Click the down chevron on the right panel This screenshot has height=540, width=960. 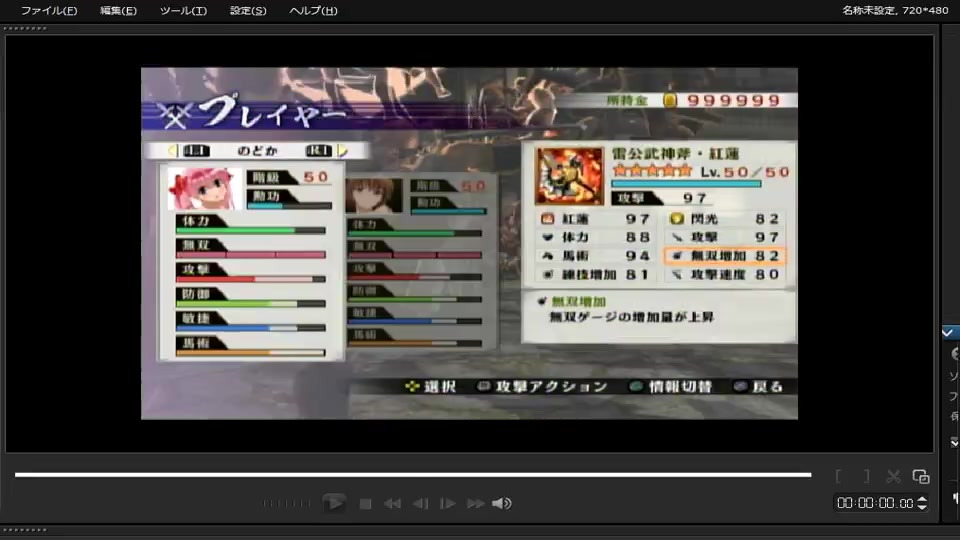954,442
